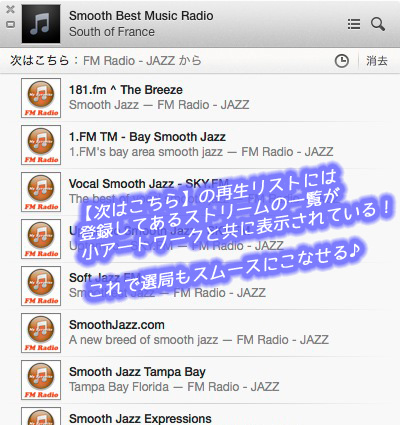400x425 pixels.
Task: Click FM Radio artwork for Soft Jazz FM
Action: click(41, 286)
